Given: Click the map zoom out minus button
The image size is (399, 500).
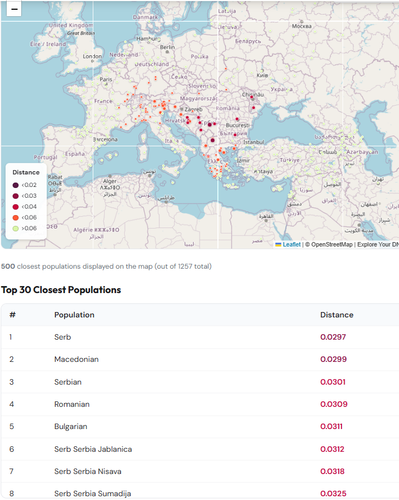Looking at the screenshot, I should [x=14, y=9].
